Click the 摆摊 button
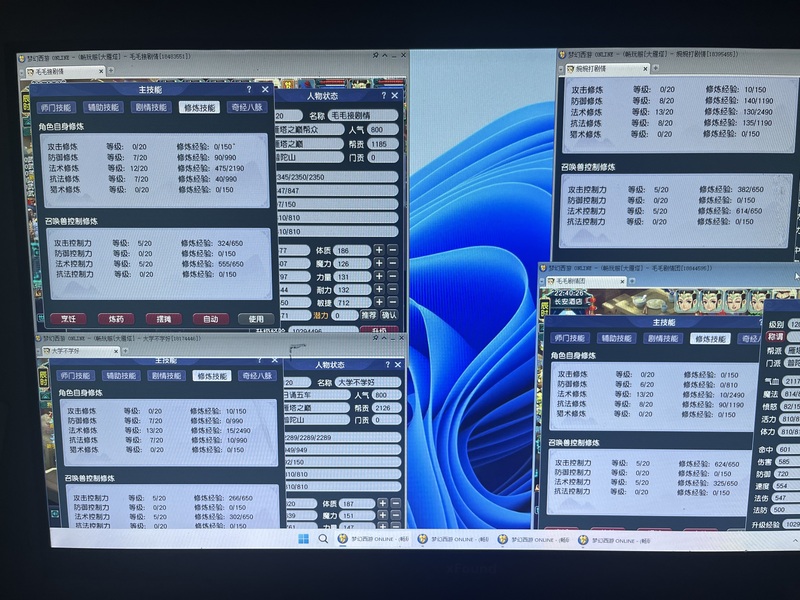 pyautogui.click(x=163, y=319)
